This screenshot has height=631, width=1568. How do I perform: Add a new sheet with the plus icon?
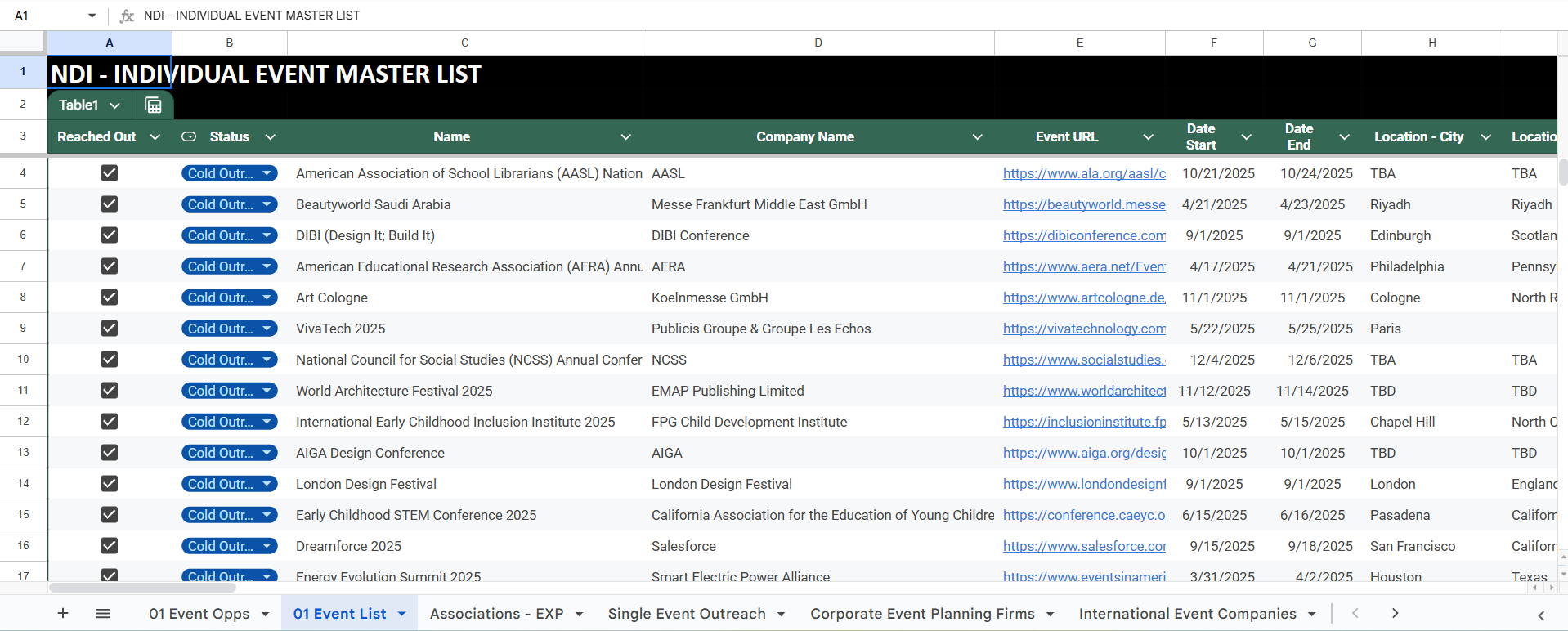(63, 613)
